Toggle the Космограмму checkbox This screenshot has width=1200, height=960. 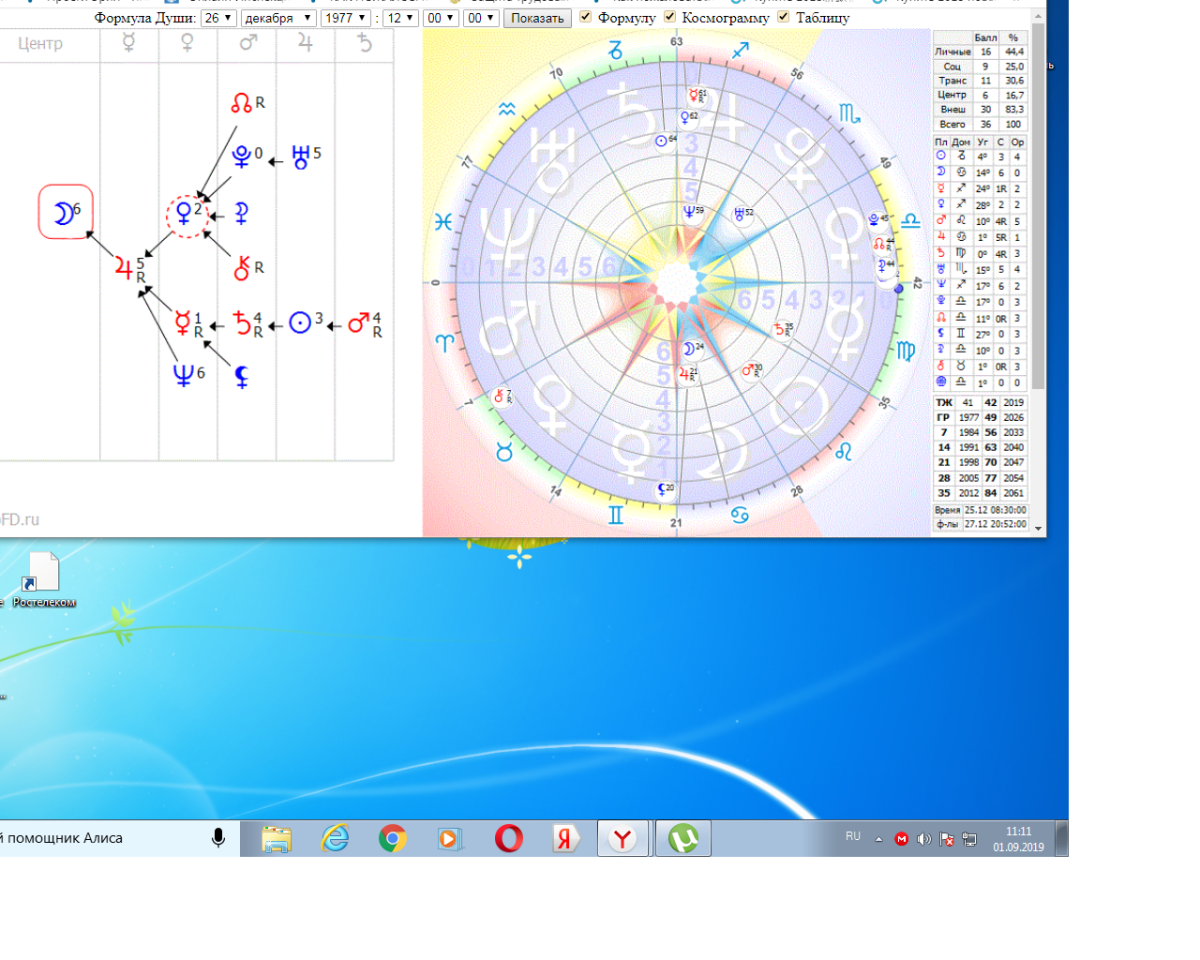pyautogui.click(x=670, y=17)
